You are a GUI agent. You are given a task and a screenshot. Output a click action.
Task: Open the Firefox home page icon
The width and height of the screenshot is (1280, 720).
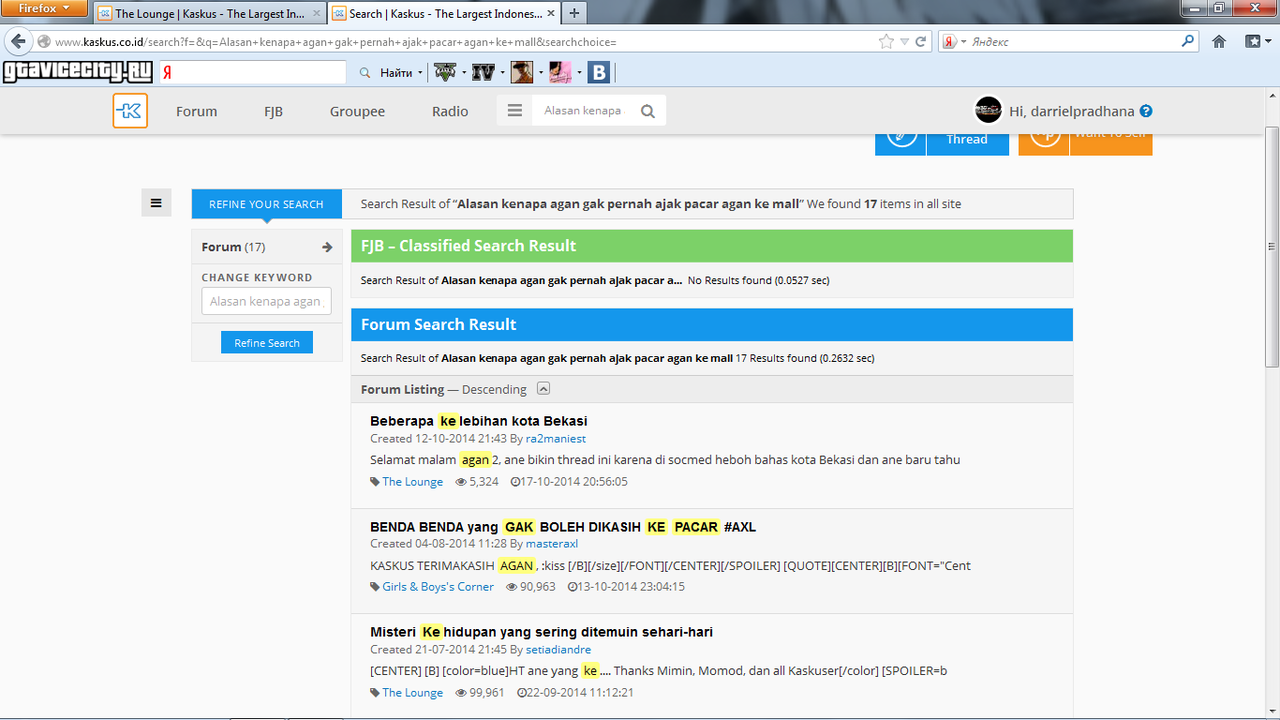[1219, 42]
